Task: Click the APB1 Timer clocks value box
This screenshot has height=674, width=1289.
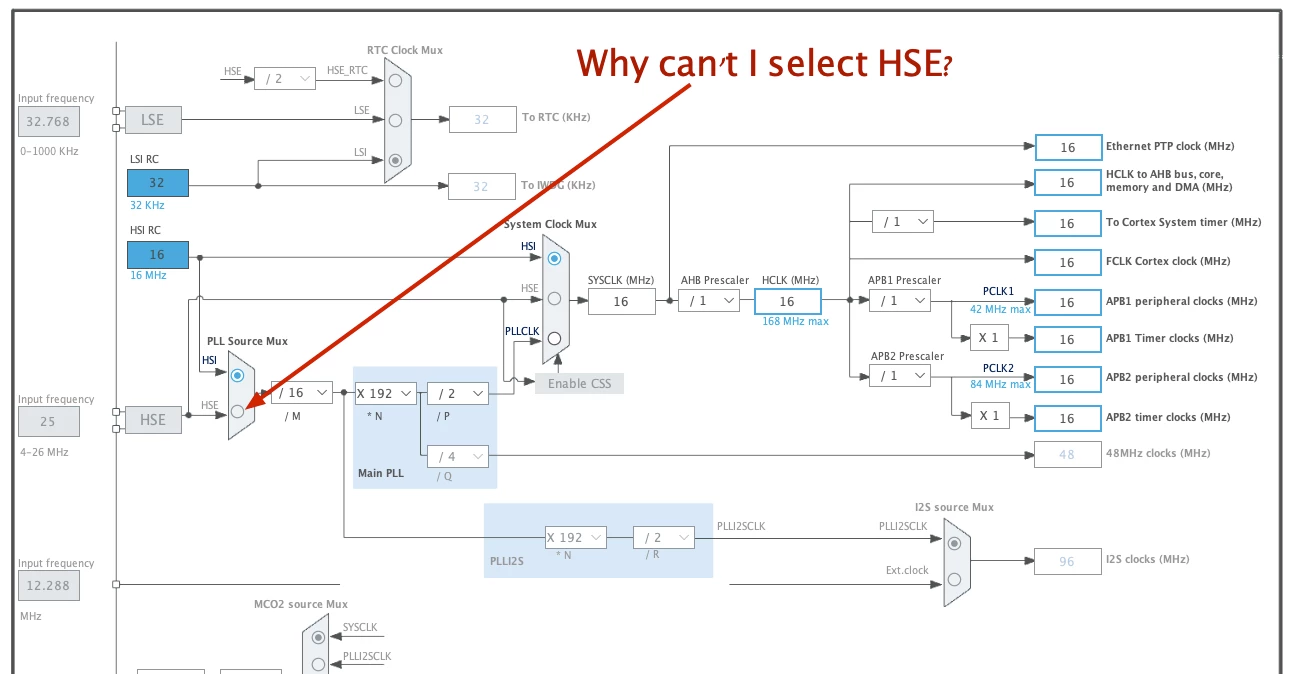Action: click(x=1068, y=339)
